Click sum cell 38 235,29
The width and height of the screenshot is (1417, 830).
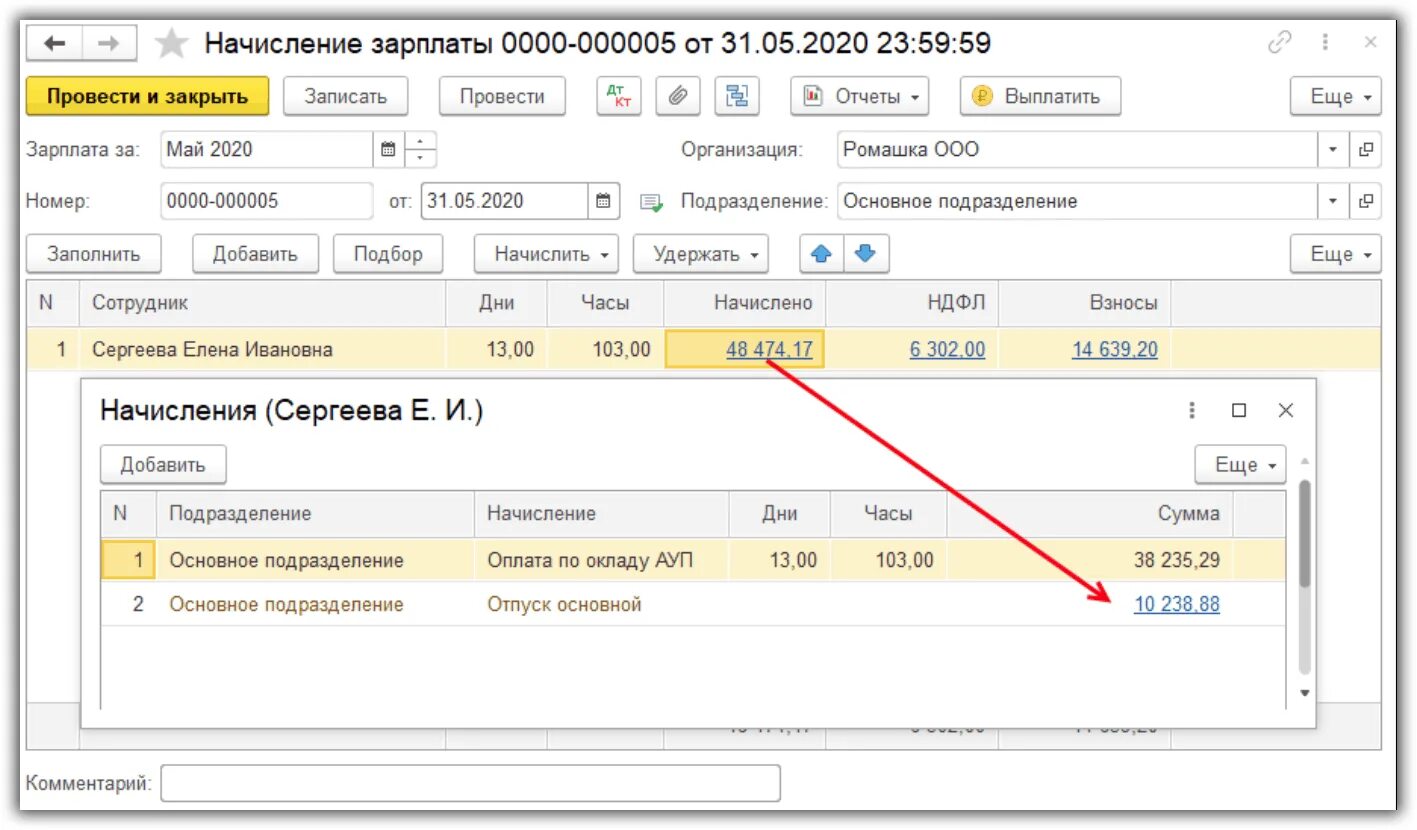click(1090, 560)
